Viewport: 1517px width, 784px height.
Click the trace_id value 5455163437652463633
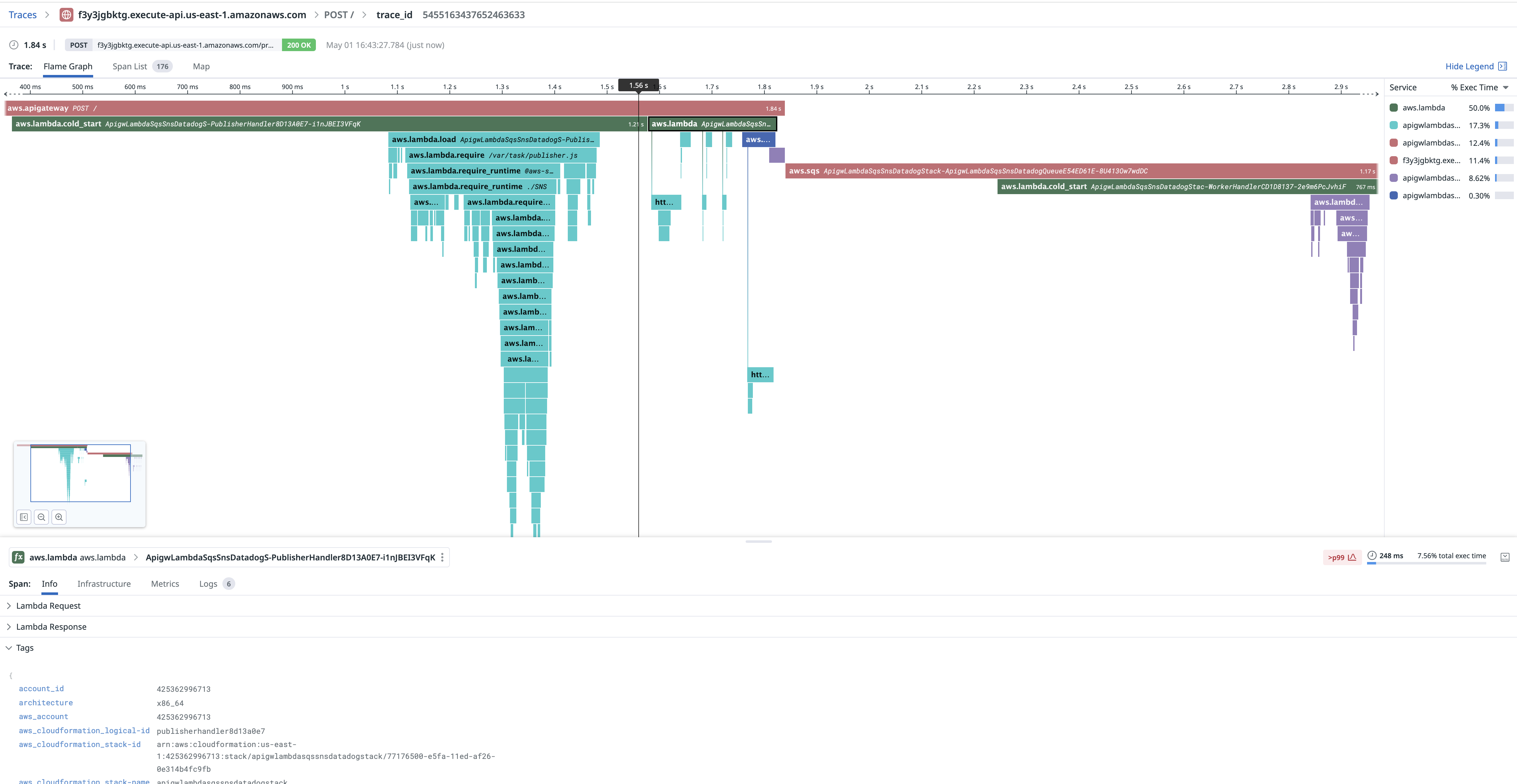point(473,15)
